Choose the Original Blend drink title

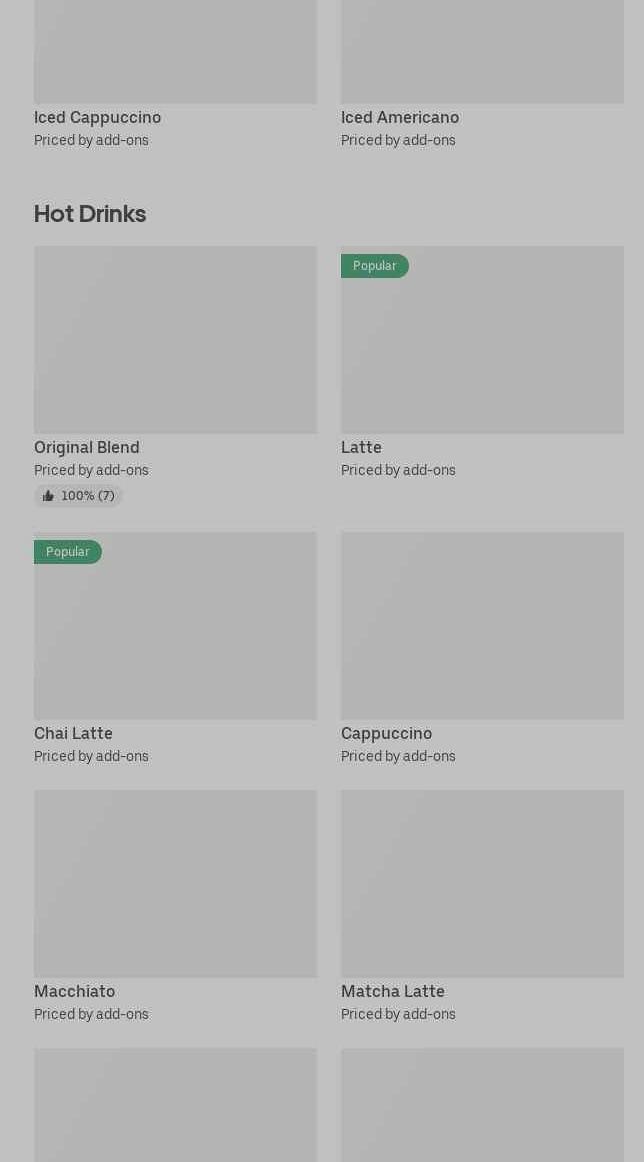pos(87,448)
